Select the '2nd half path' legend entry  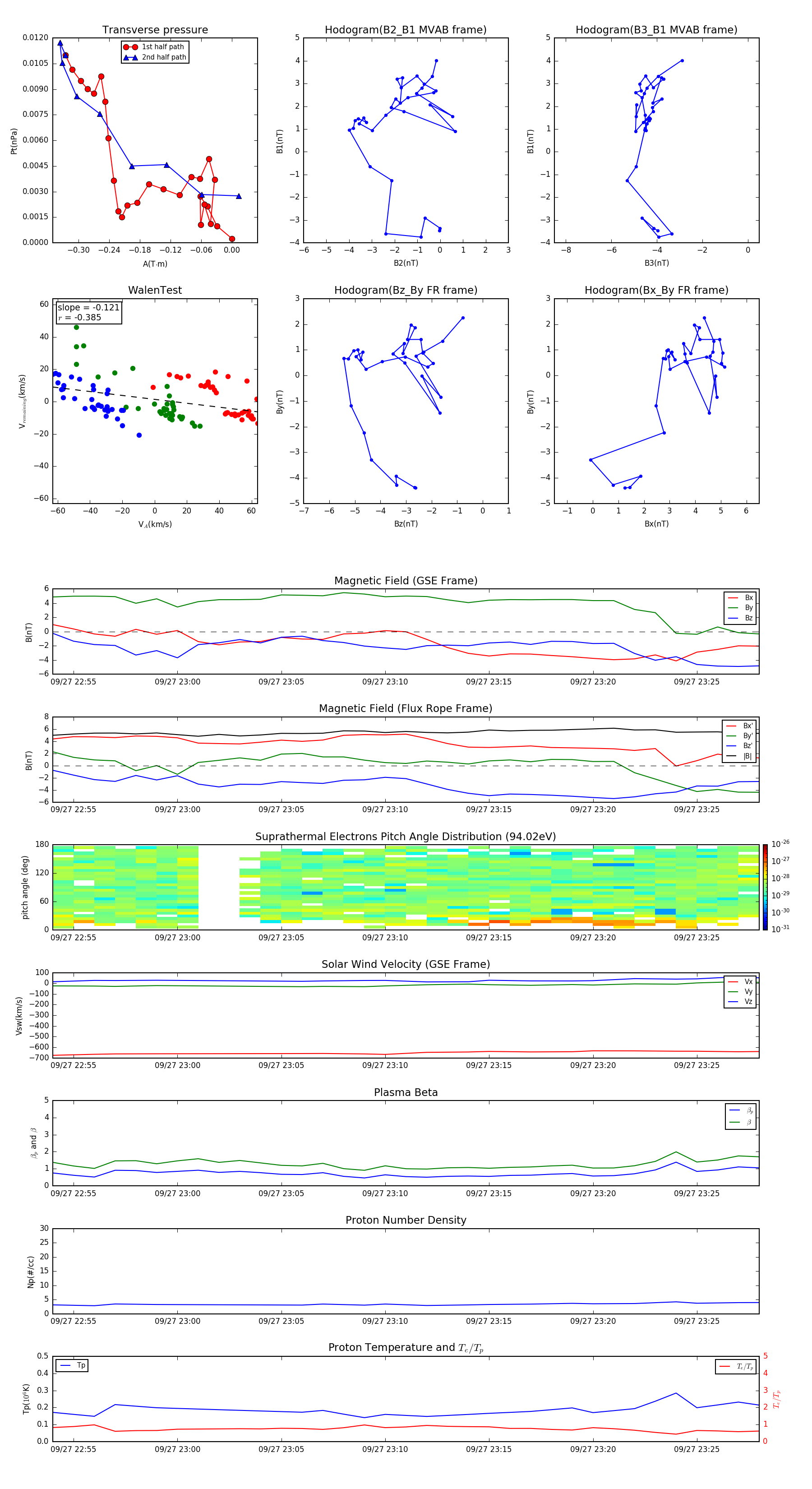(155, 57)
